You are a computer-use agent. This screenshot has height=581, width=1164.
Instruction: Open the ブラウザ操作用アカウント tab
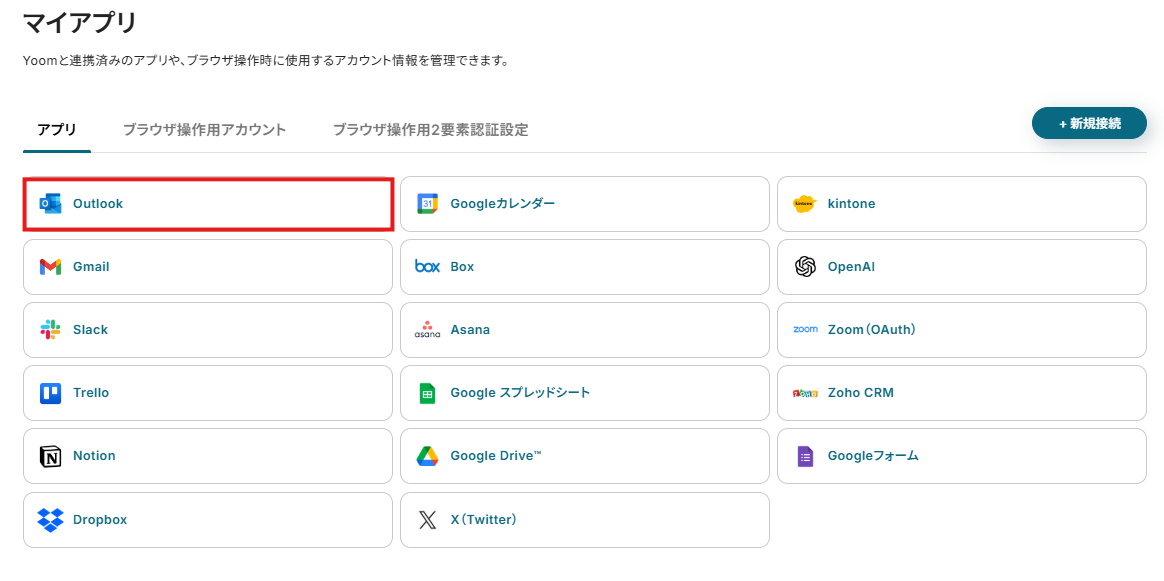click(204, 130)
